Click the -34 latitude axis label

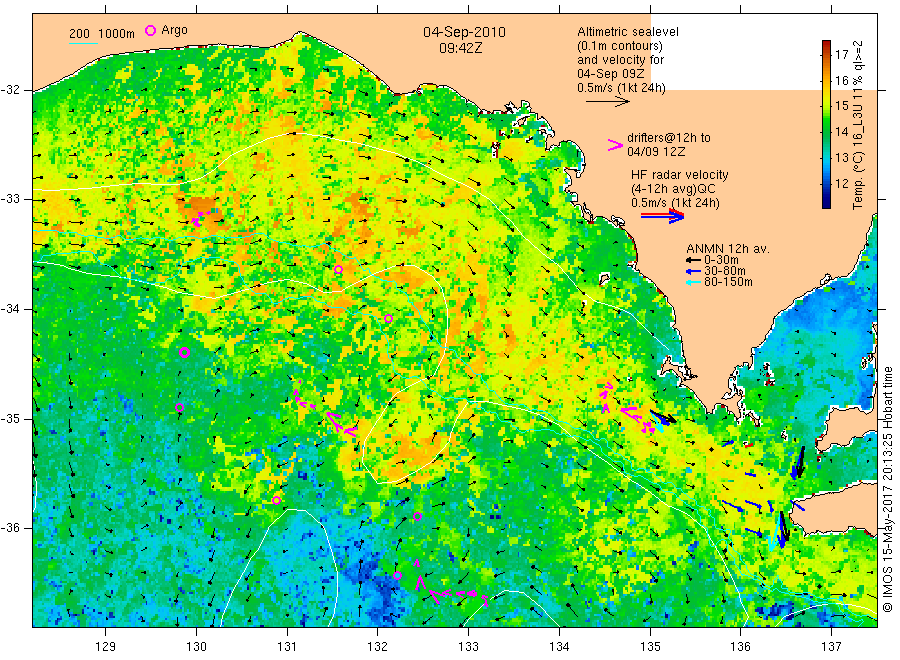pos(10,309)
